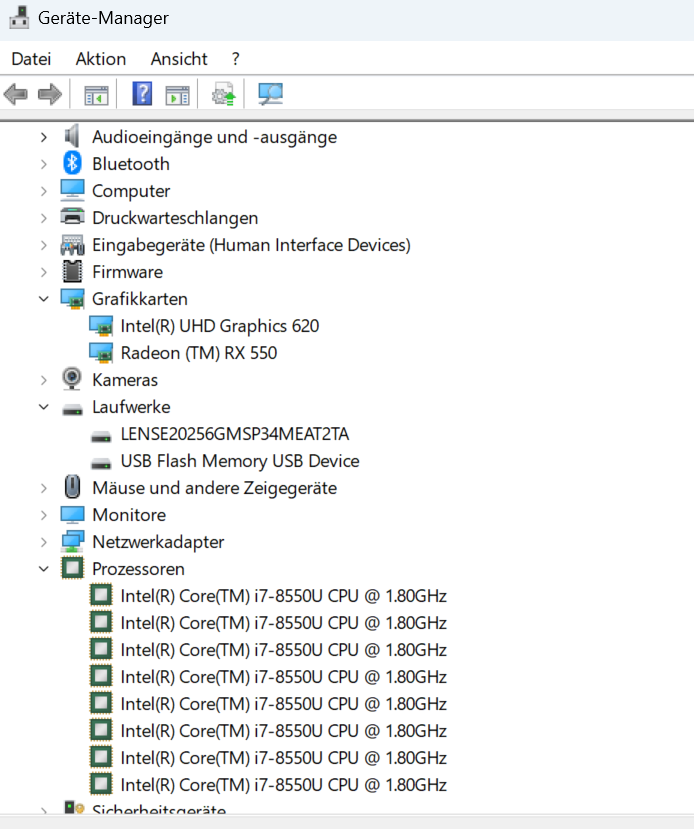
Task: Expand the Netzwerkadapter category
Action: (44, 542)
